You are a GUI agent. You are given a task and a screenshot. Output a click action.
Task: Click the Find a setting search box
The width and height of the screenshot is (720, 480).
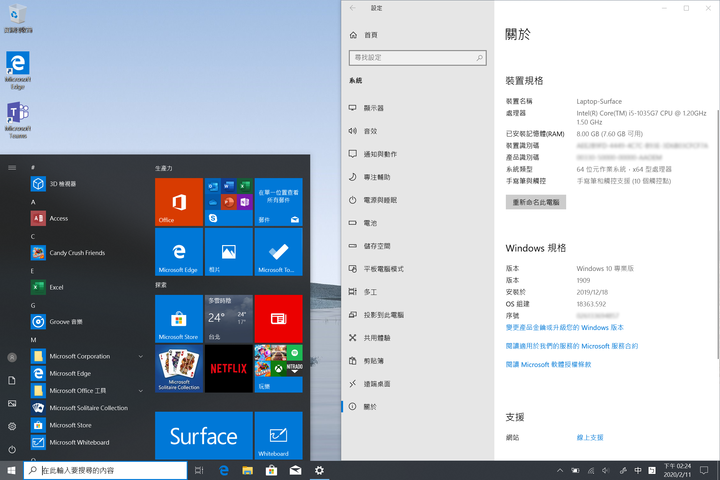[x=417, y=58]
